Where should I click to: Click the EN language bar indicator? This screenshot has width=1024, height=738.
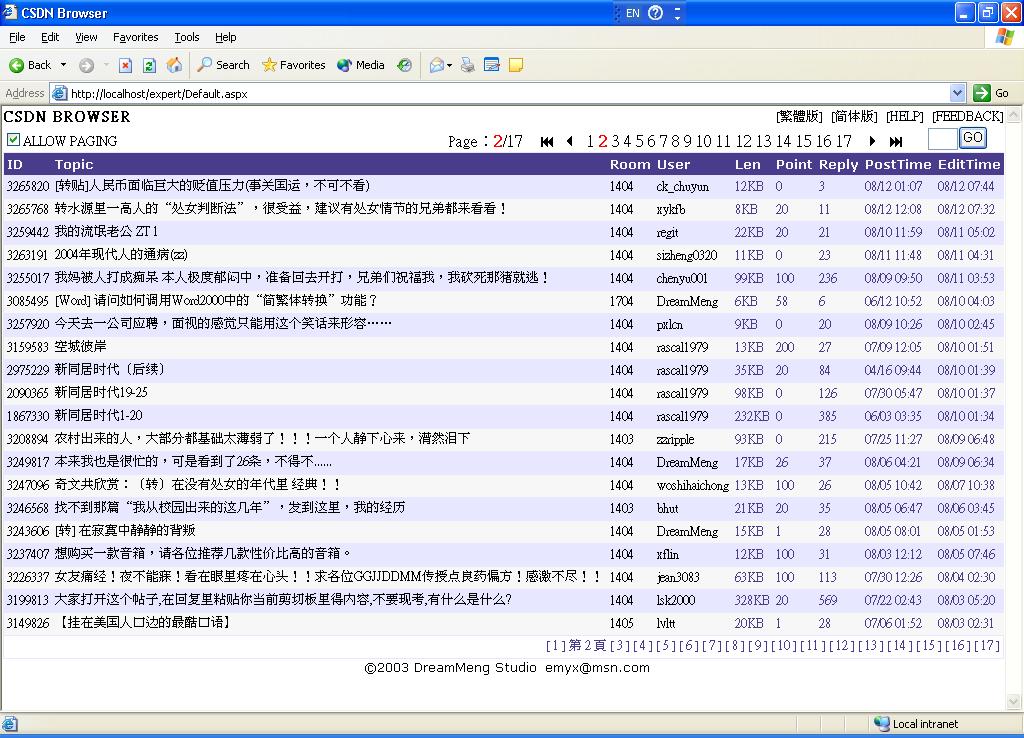632,13
